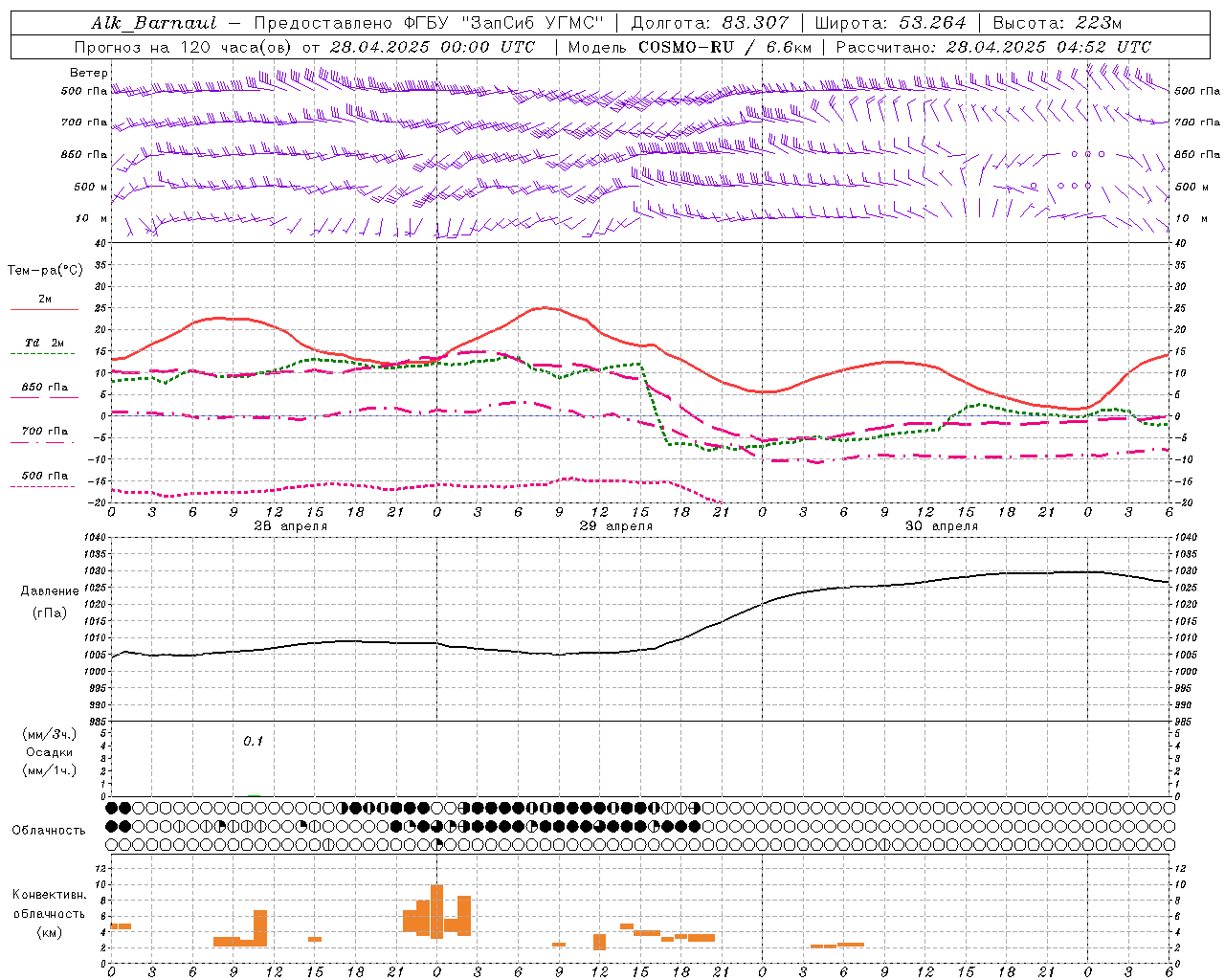Click the '0.1' precipitation amount value

253,741
